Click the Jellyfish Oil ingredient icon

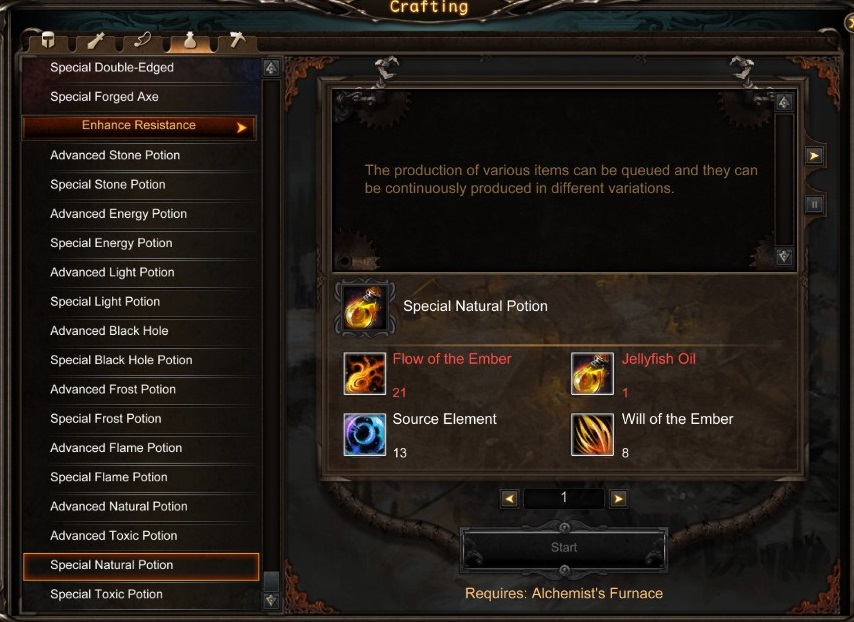click(592, 373)
